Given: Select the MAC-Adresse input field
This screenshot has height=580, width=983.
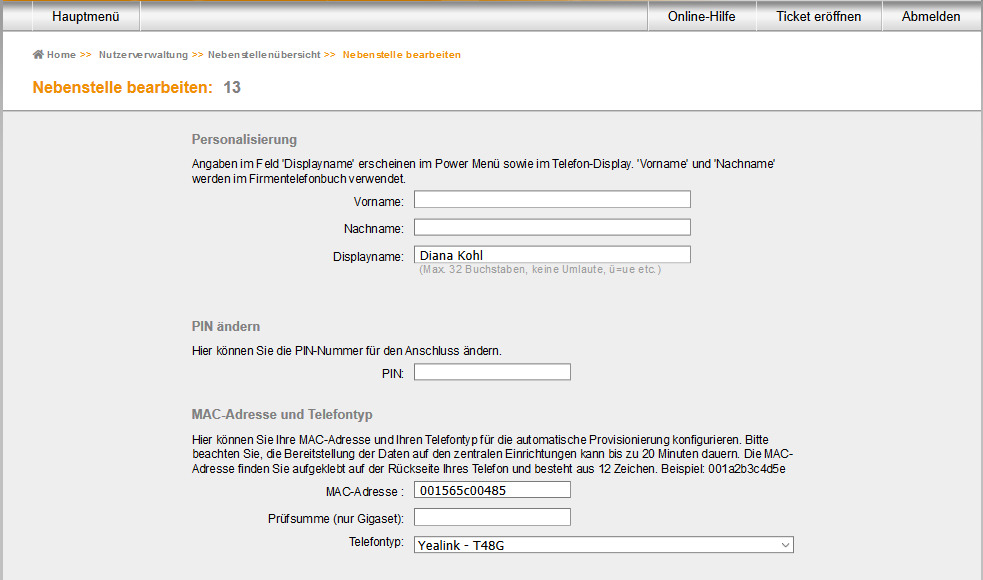Looking at the screenshot, I should click(x=492, y=490).
